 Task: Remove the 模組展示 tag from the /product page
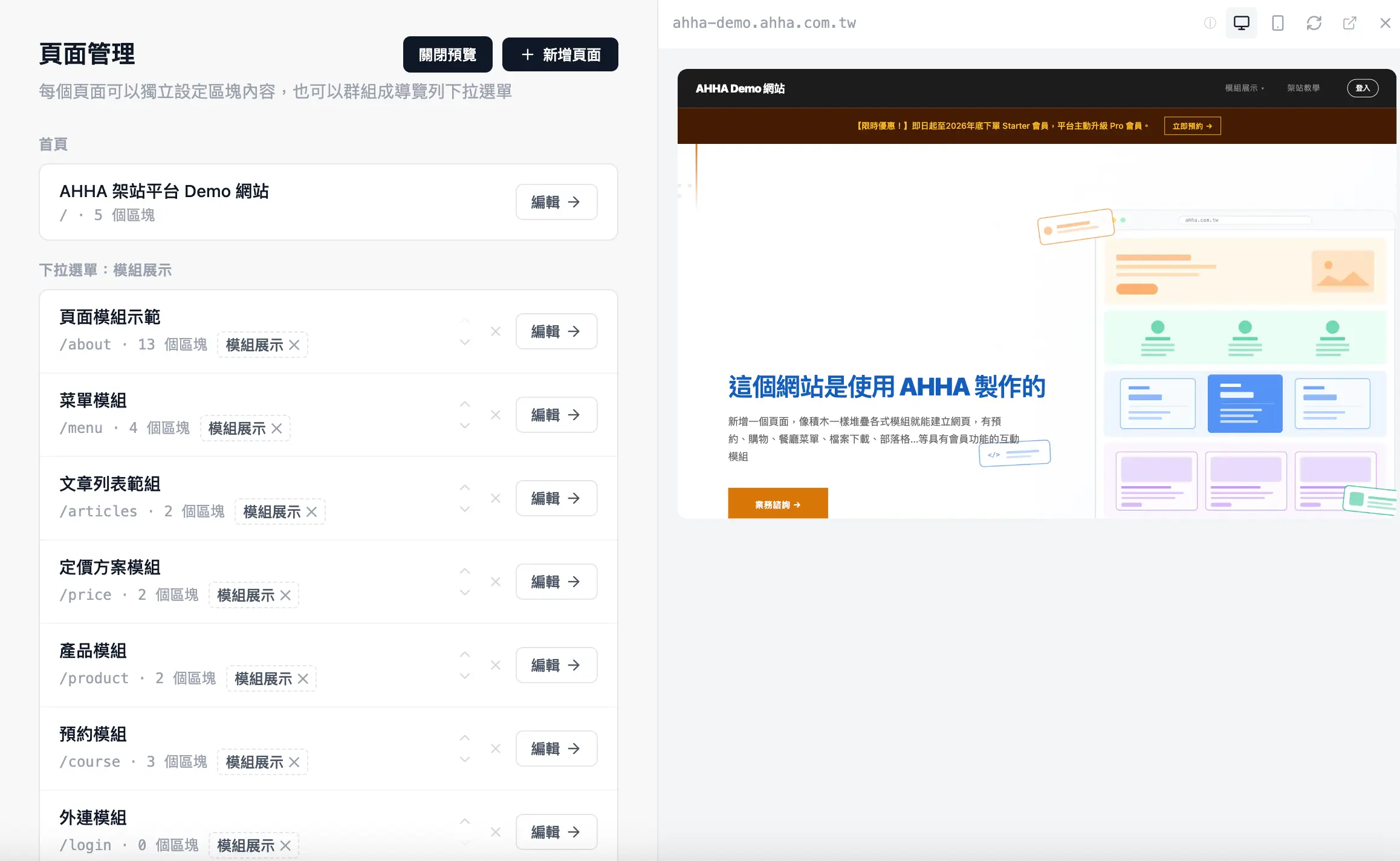tap(304, 678)
